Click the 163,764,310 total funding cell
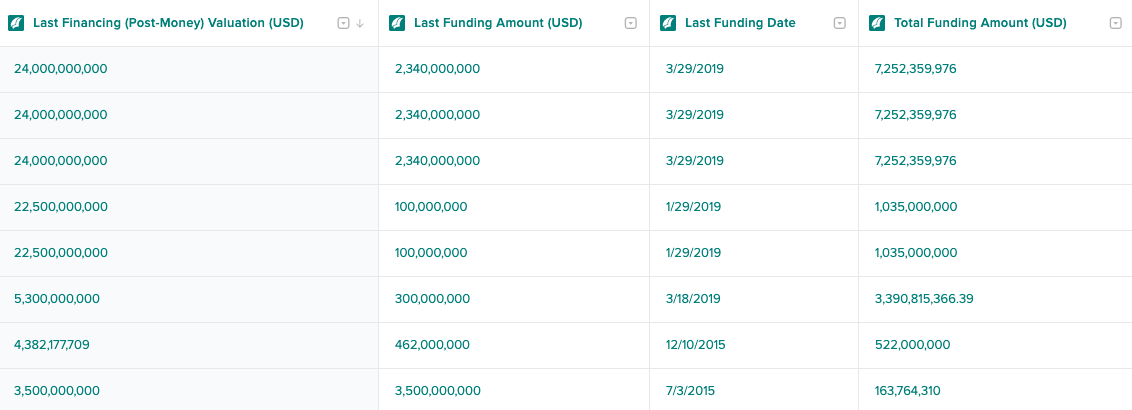 996,390
